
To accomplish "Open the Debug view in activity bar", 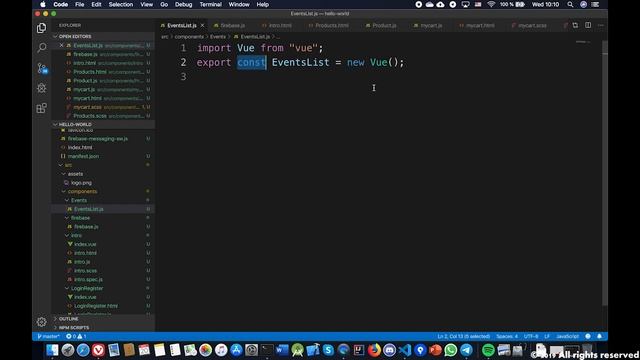I will tap(41, 88).
